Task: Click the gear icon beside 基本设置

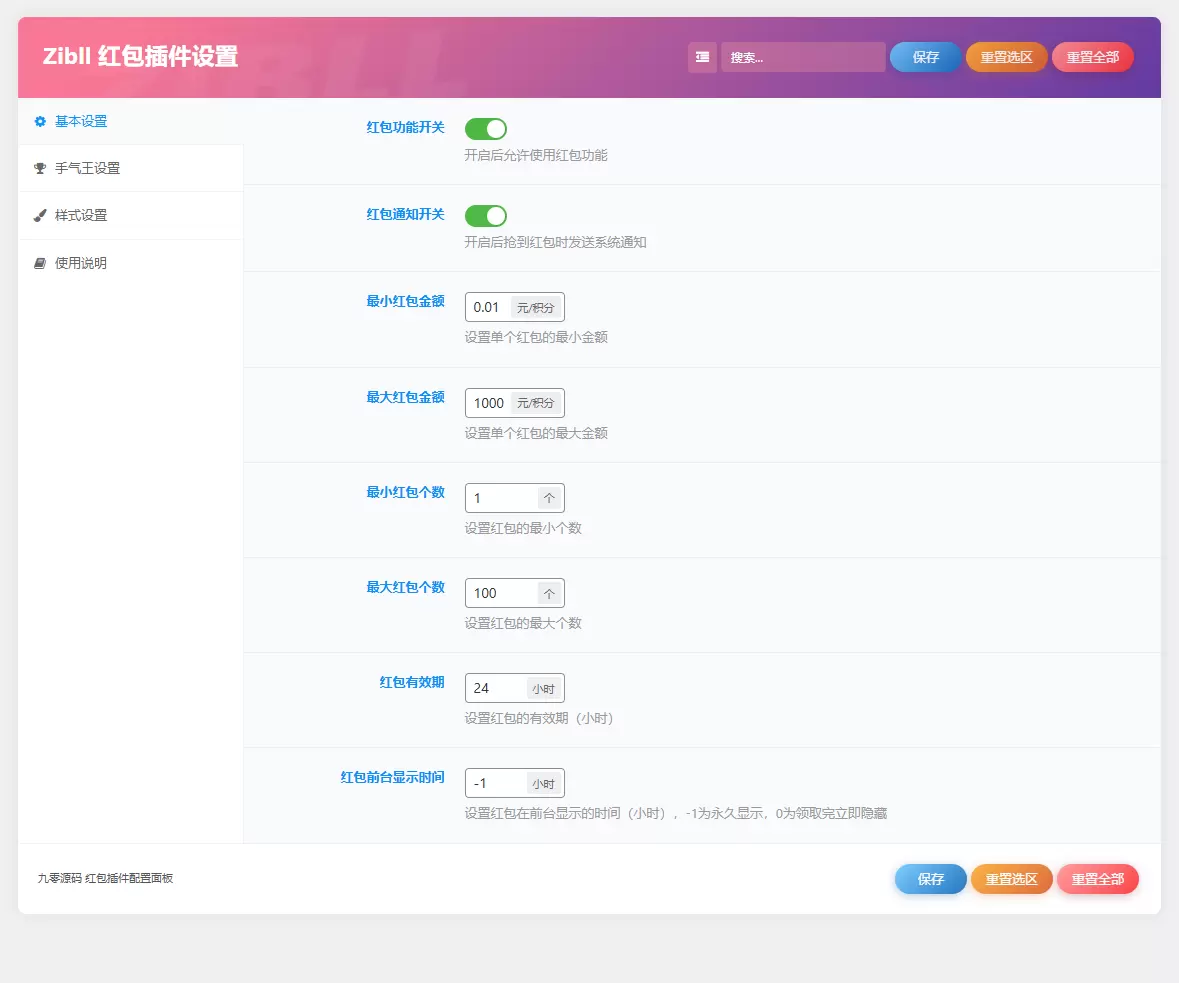Action: pos(41,121)
